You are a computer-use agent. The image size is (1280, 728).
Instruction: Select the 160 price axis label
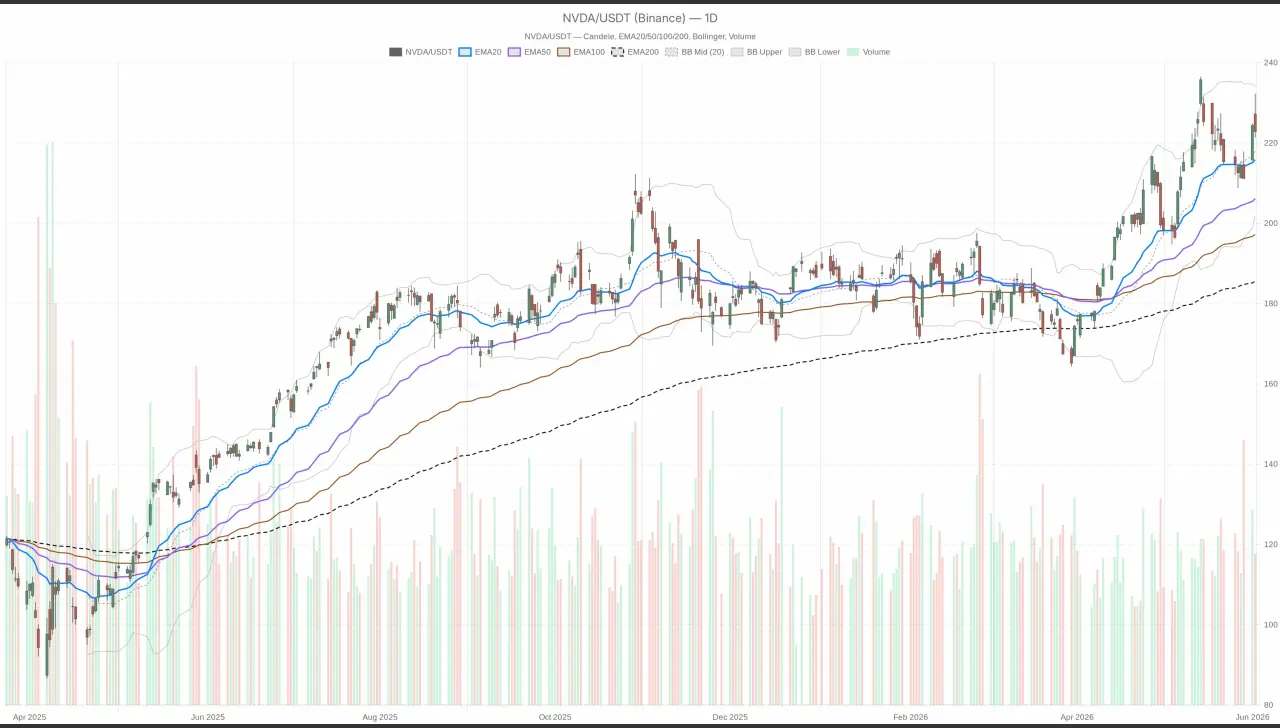point(1270,384)
